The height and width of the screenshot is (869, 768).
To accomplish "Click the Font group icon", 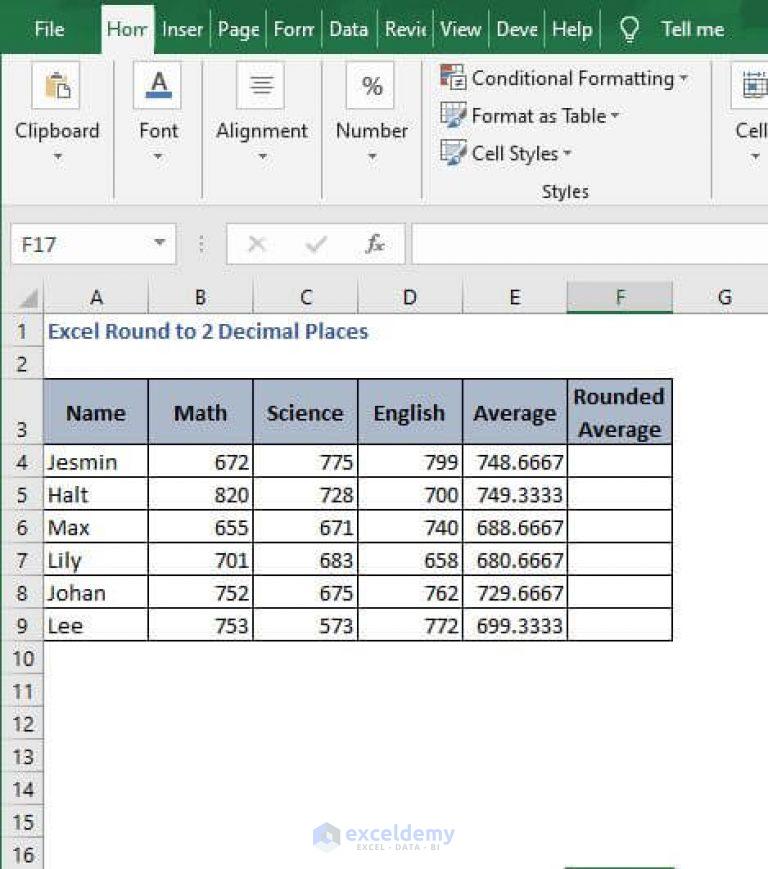I will (x=158, y=85).
